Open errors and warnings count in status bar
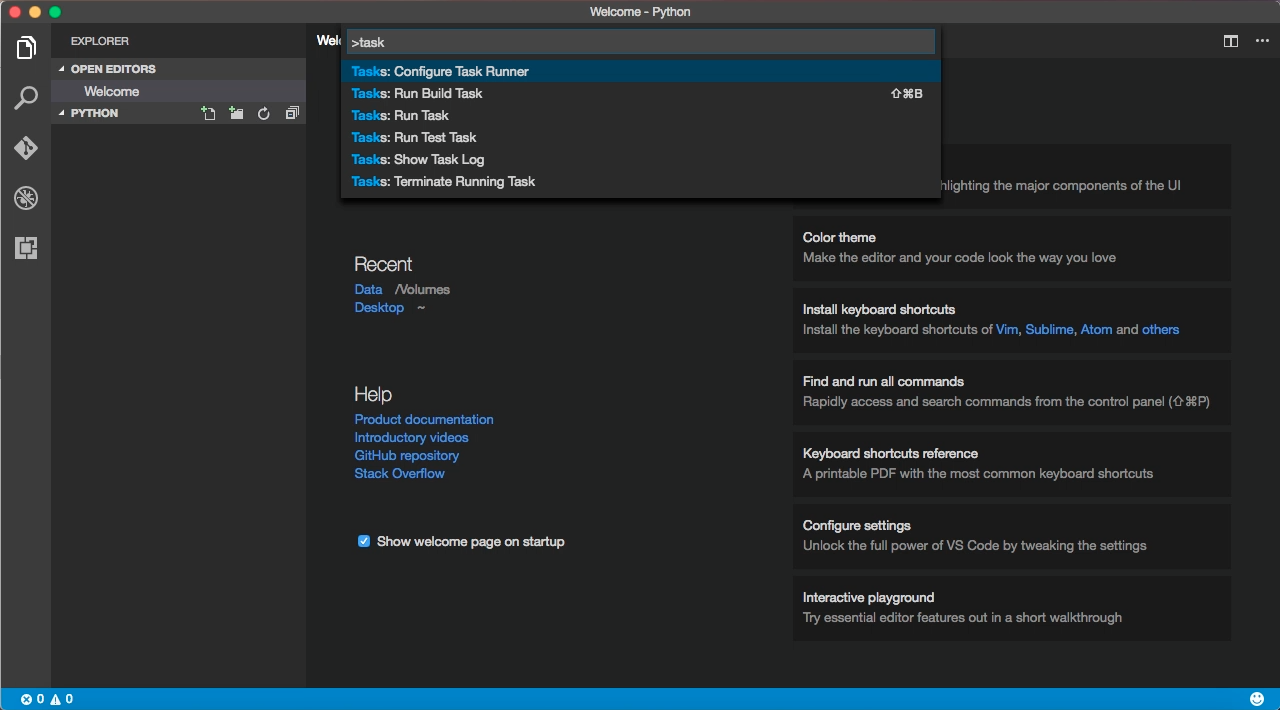This screenshot has width=1280, height=710. pos(47,699)
